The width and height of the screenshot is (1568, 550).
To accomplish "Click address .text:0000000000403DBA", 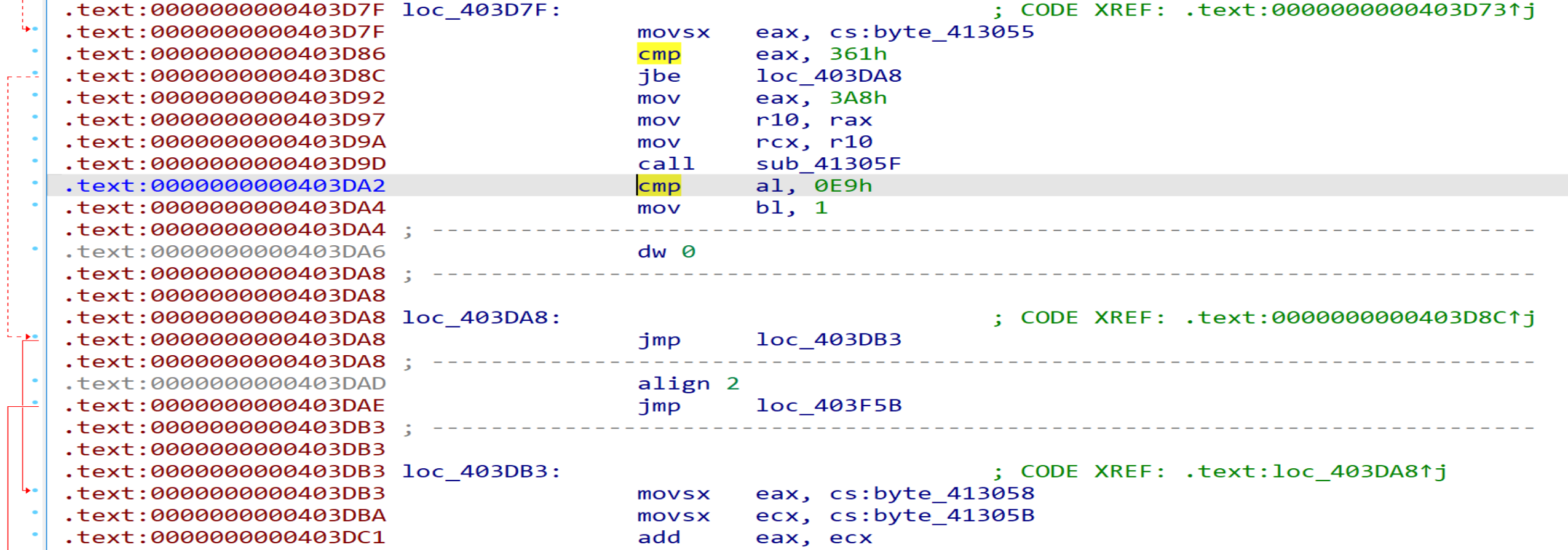I will (x=224, y=516).
